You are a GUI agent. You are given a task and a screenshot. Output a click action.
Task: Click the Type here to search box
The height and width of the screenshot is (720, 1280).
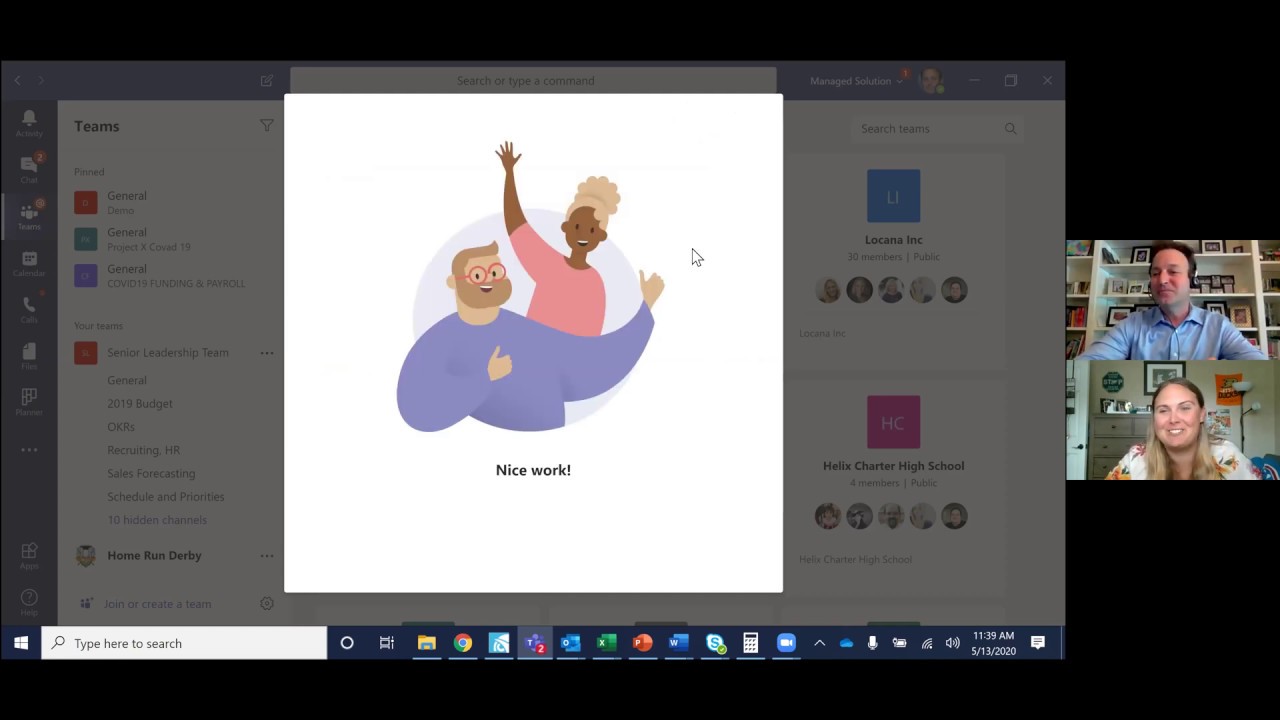[185, 643]
